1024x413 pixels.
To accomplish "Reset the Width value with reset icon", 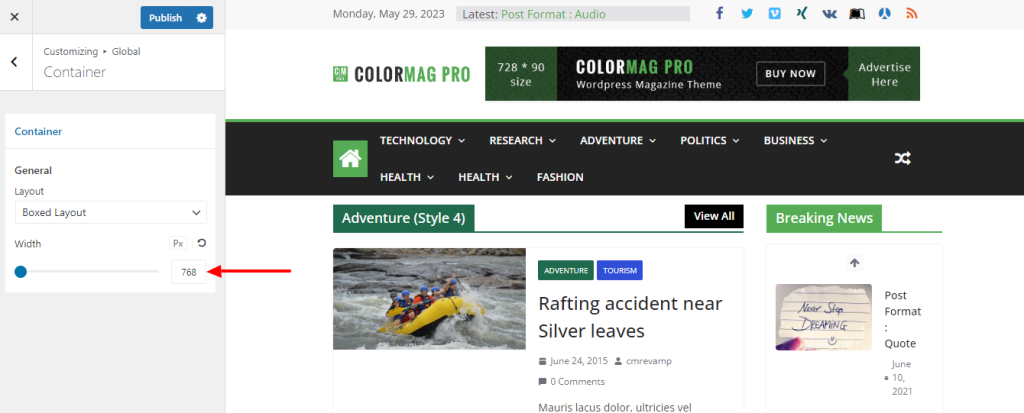I will 201,243.
